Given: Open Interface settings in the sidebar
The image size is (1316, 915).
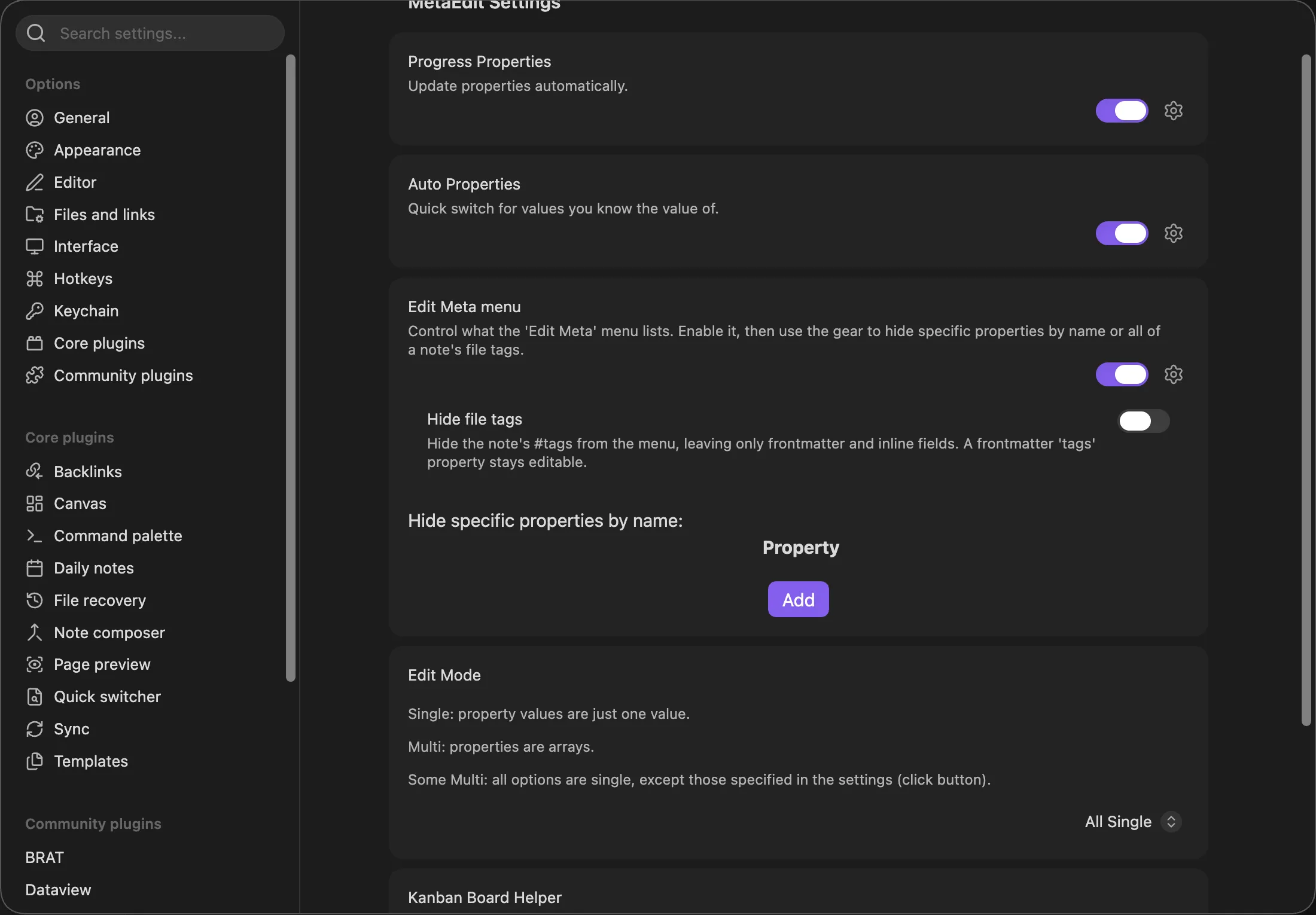Looking at the screenshot, I should 86,246.
